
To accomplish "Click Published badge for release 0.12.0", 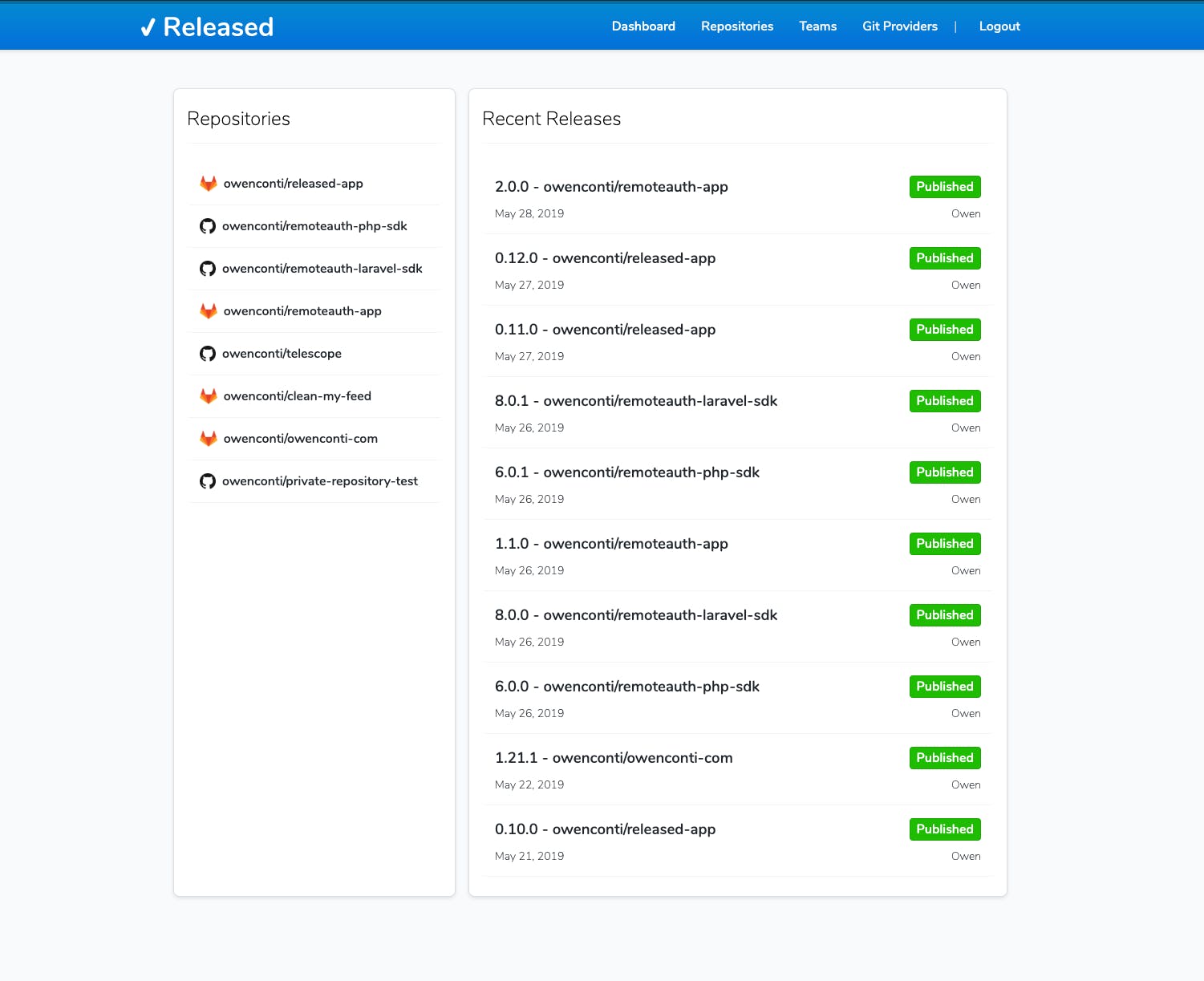I will [x=945, y=258].
